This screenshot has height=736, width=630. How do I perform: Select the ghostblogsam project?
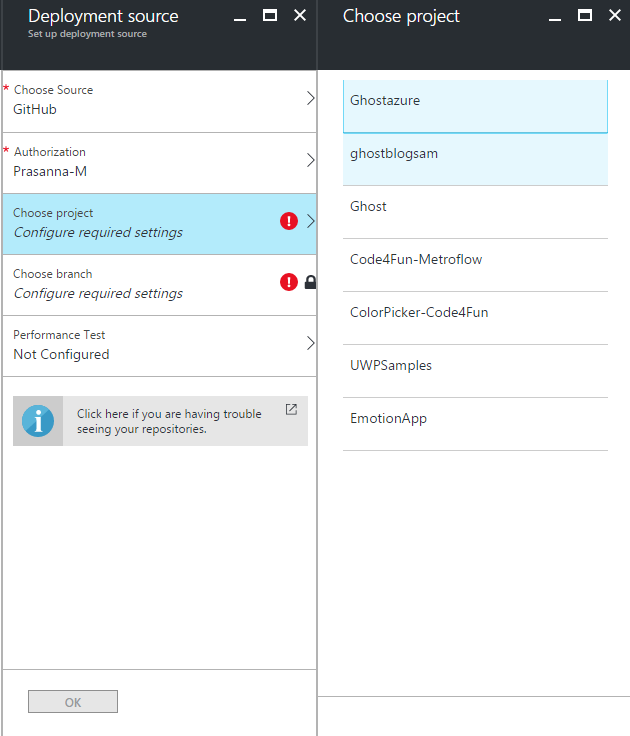[x=475, y=159]
